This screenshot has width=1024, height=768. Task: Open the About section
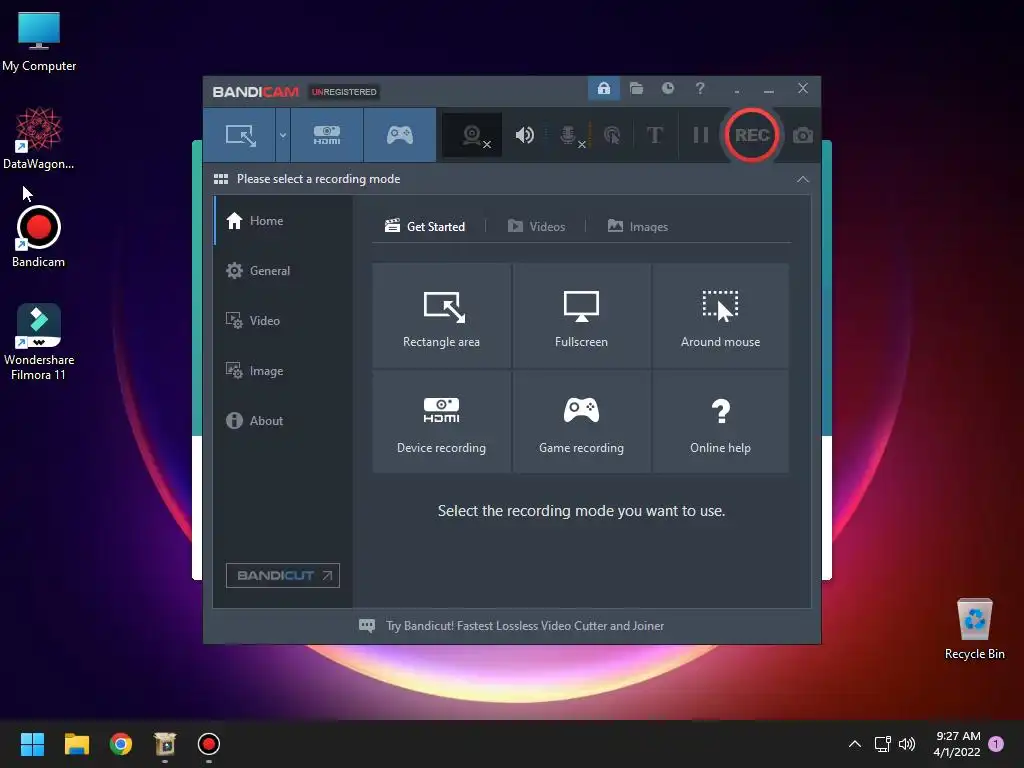click(283, 421)
